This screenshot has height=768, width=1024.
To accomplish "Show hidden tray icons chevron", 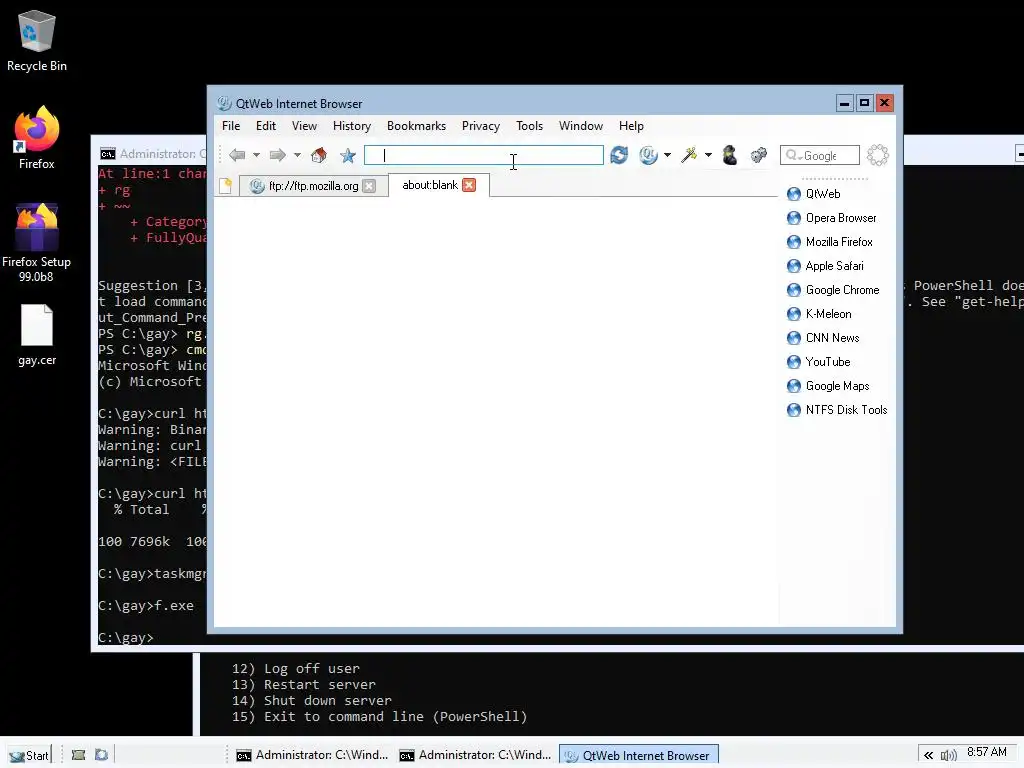I will point(928,756).
